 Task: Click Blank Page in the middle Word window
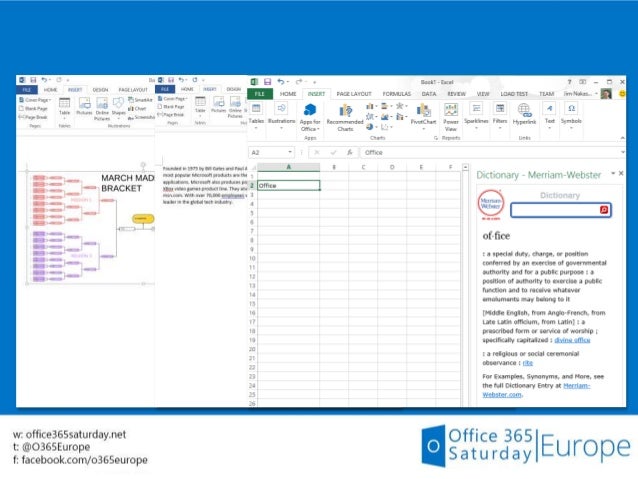[171, 107]
